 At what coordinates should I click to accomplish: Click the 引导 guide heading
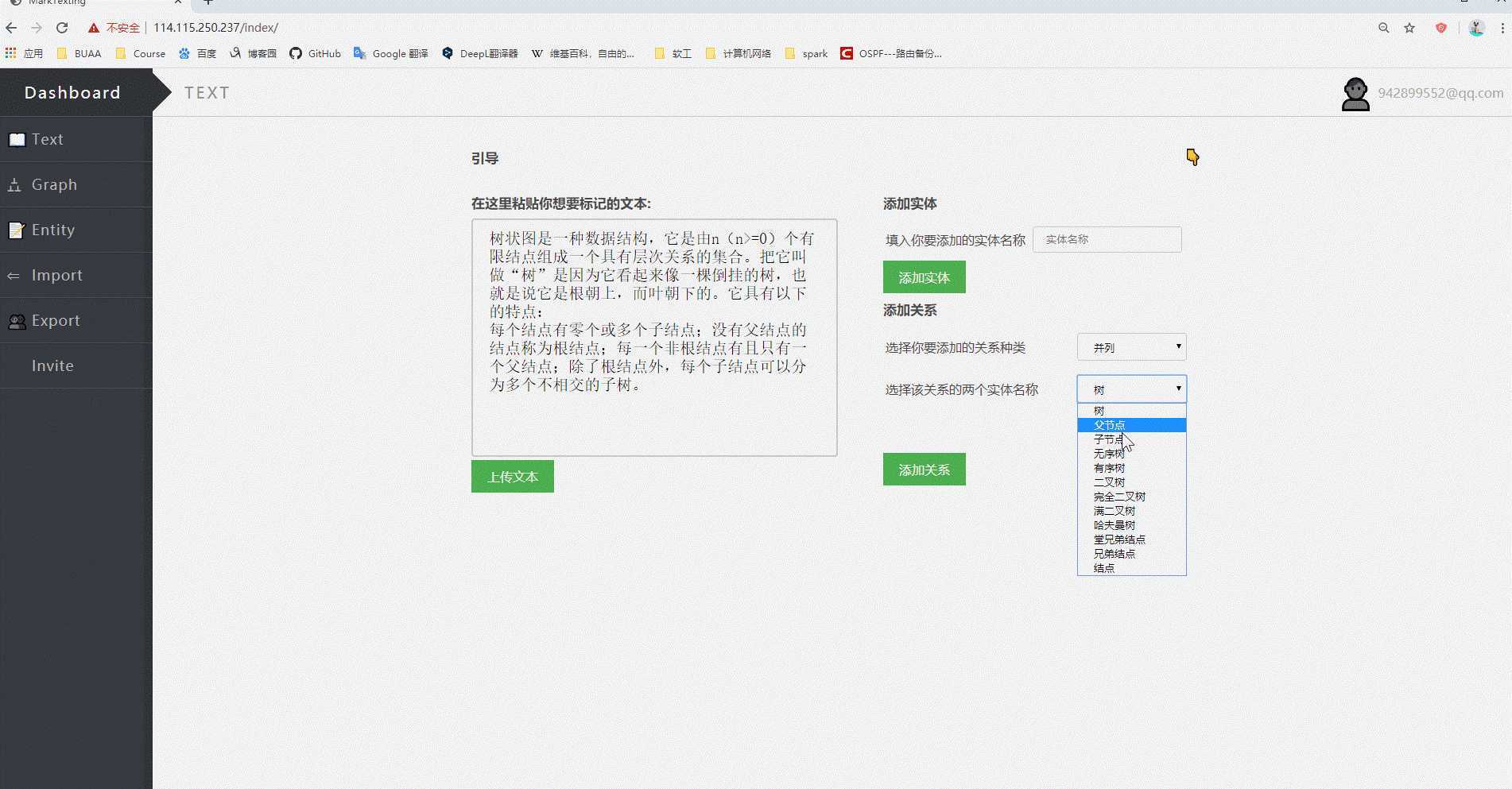point(485,158)
